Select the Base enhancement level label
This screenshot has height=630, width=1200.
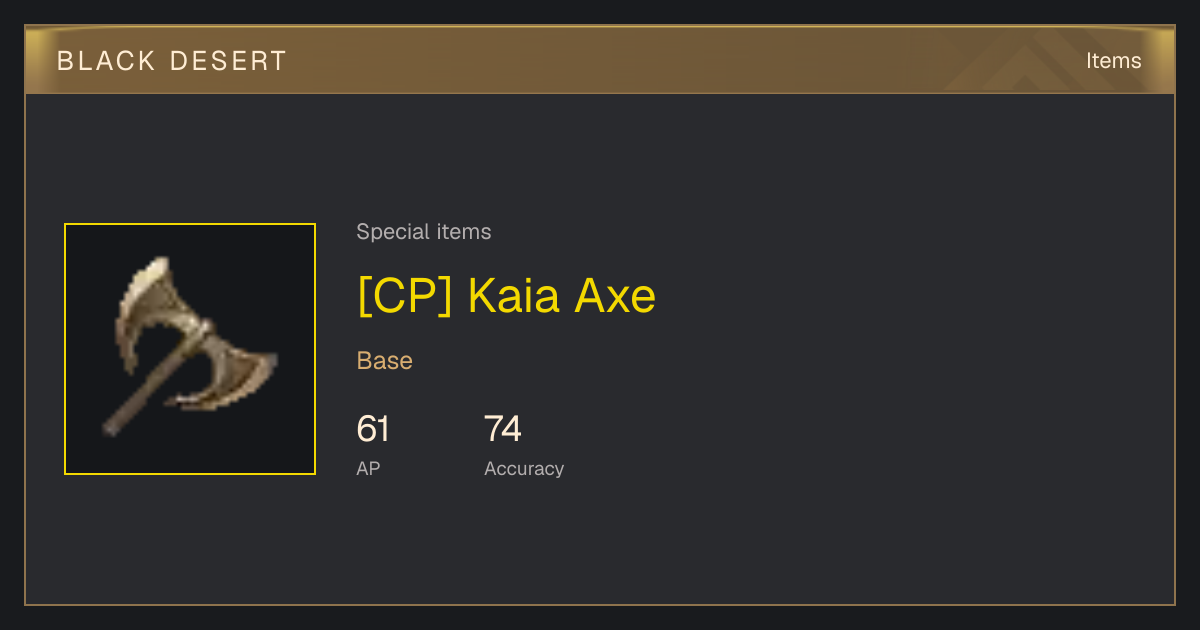click(x=385, y=361)
